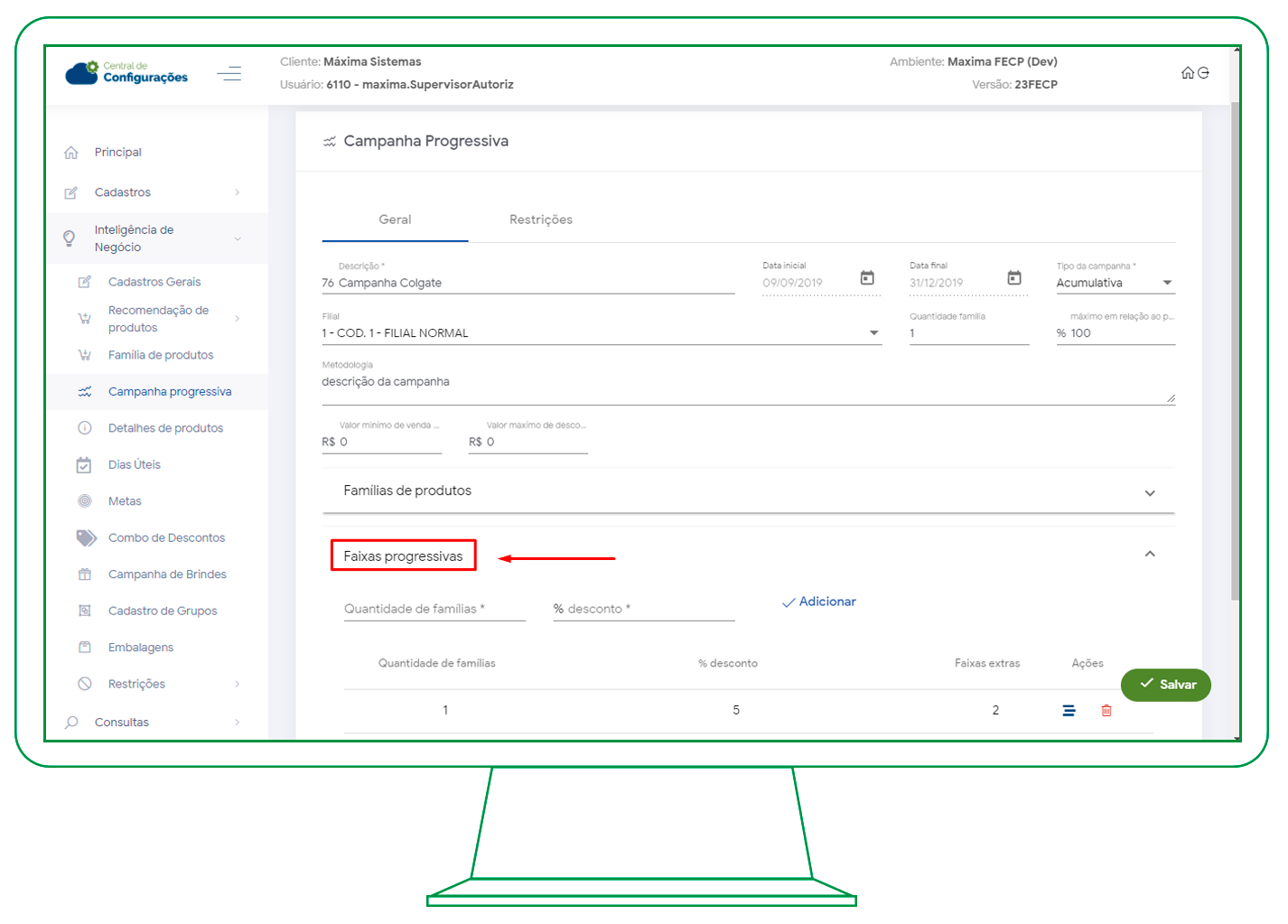Select the Geral tab
1288x924 pixels.
tap(395, 219)
